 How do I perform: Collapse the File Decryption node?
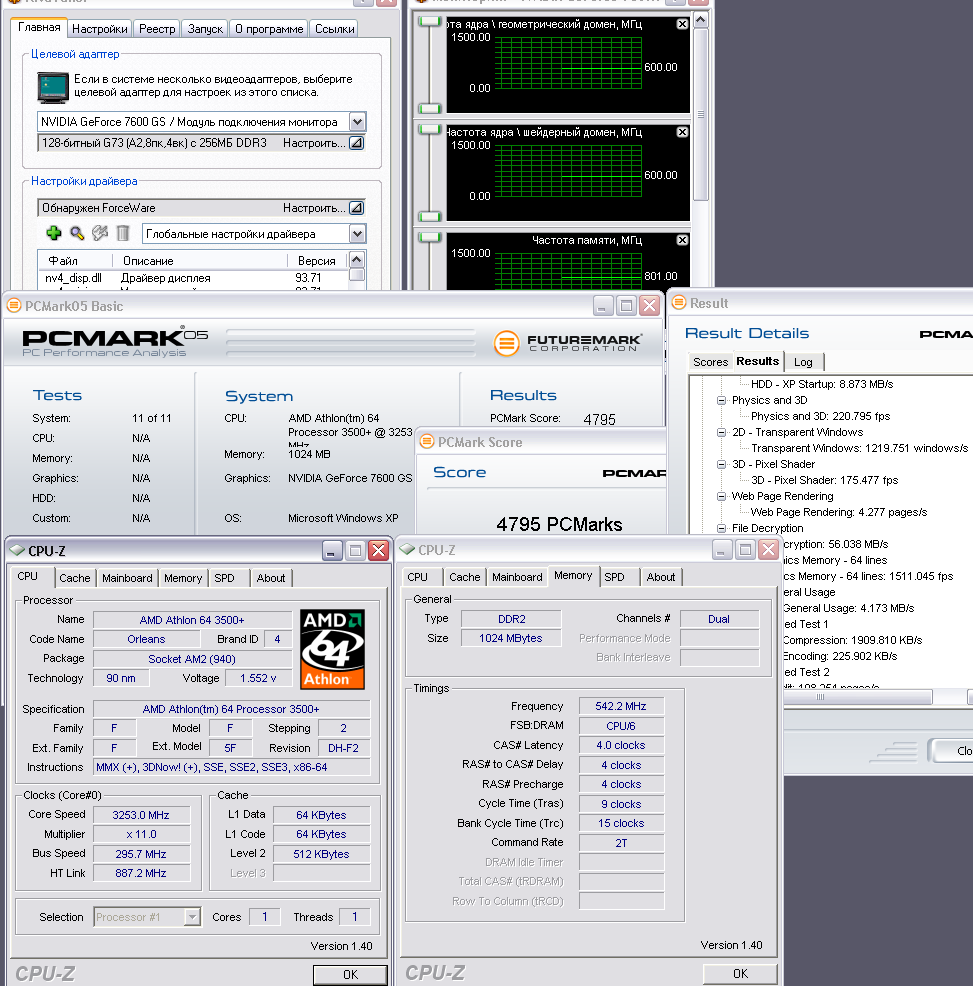[x=721, y=528]
